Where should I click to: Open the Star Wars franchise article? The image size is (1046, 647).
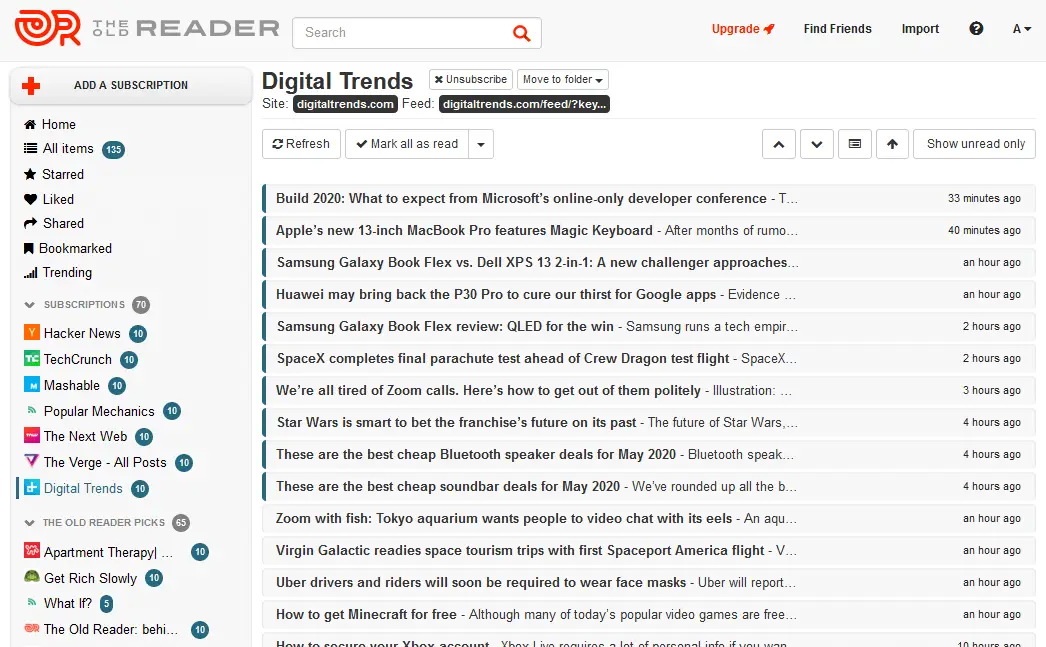pyautogui.click(x=648, y=423)
